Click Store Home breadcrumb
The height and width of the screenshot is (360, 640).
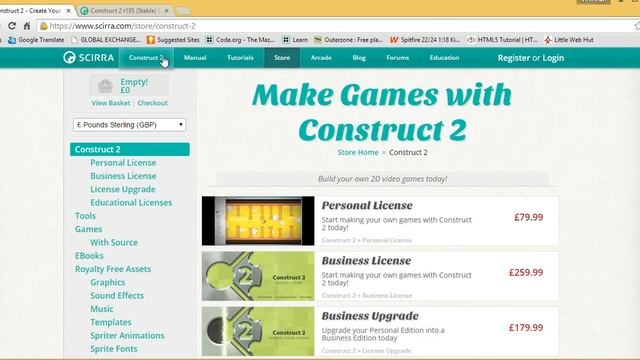coord(358,152)
